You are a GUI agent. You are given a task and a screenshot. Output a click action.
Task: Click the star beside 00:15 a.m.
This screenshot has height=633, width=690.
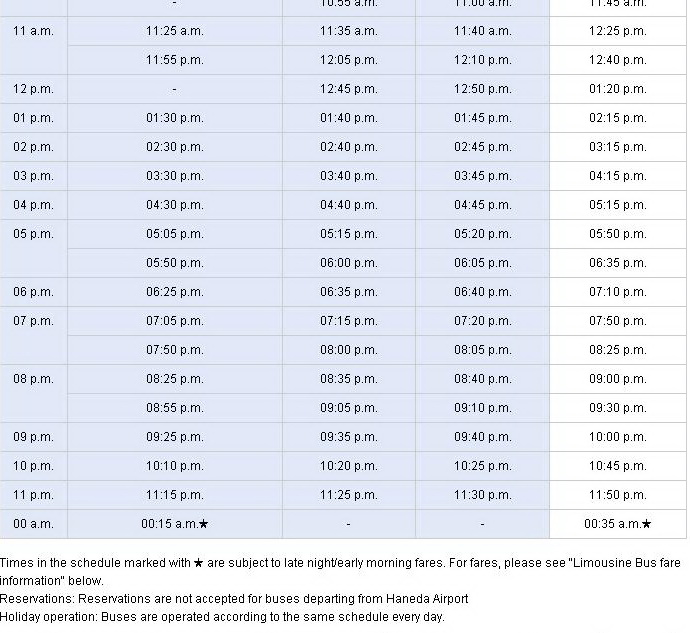tap(204, 524)
